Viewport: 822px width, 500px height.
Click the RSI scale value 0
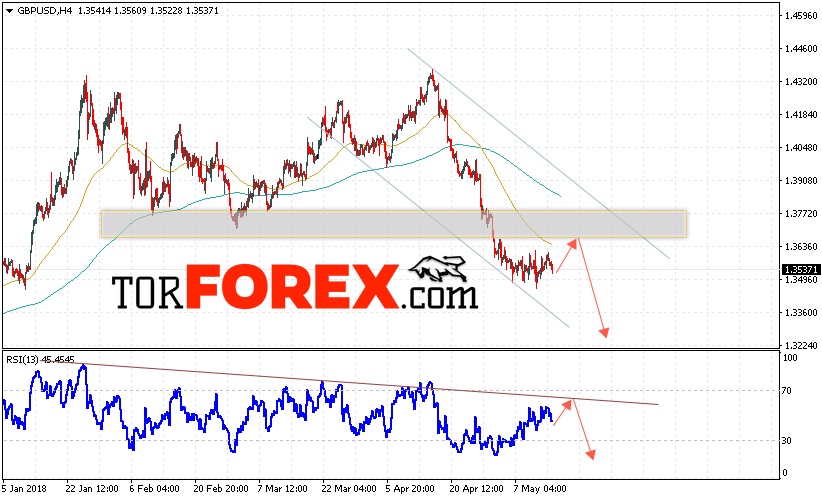coord(785,473)
